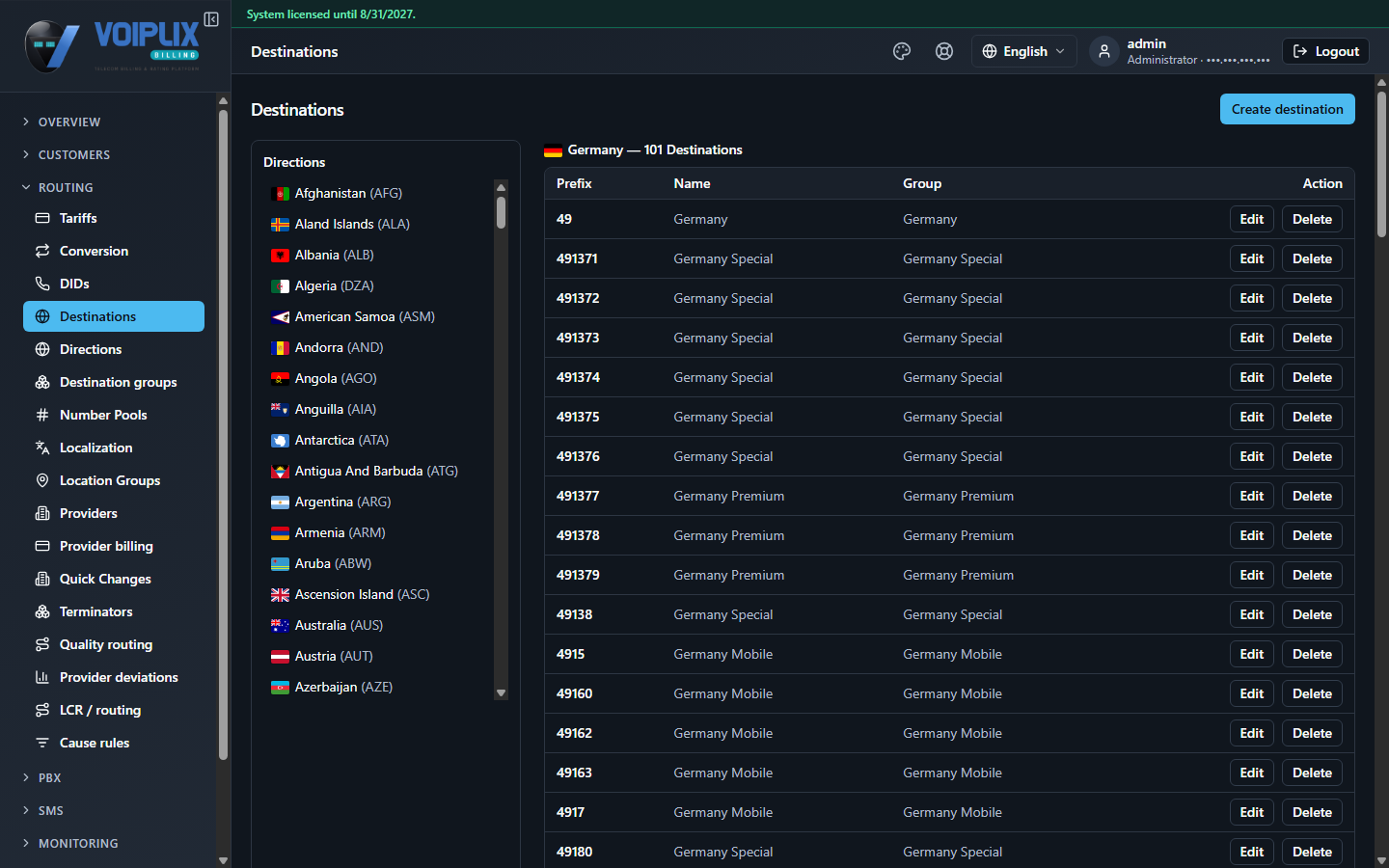This screenshot has height=868, width=1389.
Task: Click the Logout button
Action: click(1325, 51)
